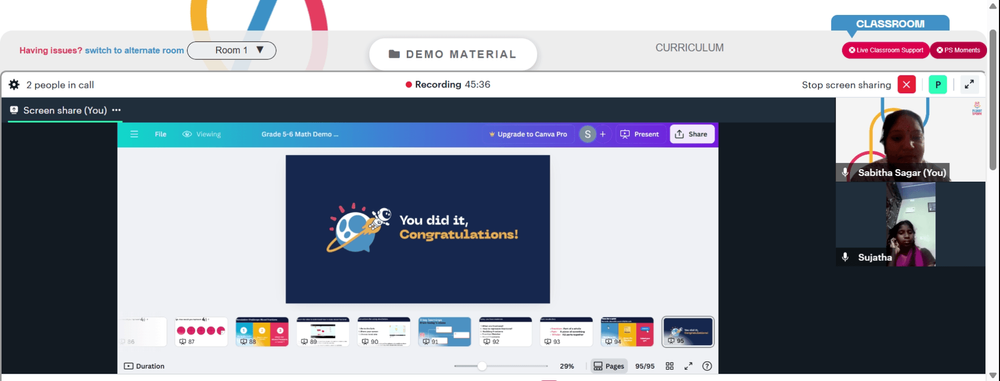Toggle the Viewing mode eye control
The height and width of the screenshot is (381, 1000).
(202, 134)
